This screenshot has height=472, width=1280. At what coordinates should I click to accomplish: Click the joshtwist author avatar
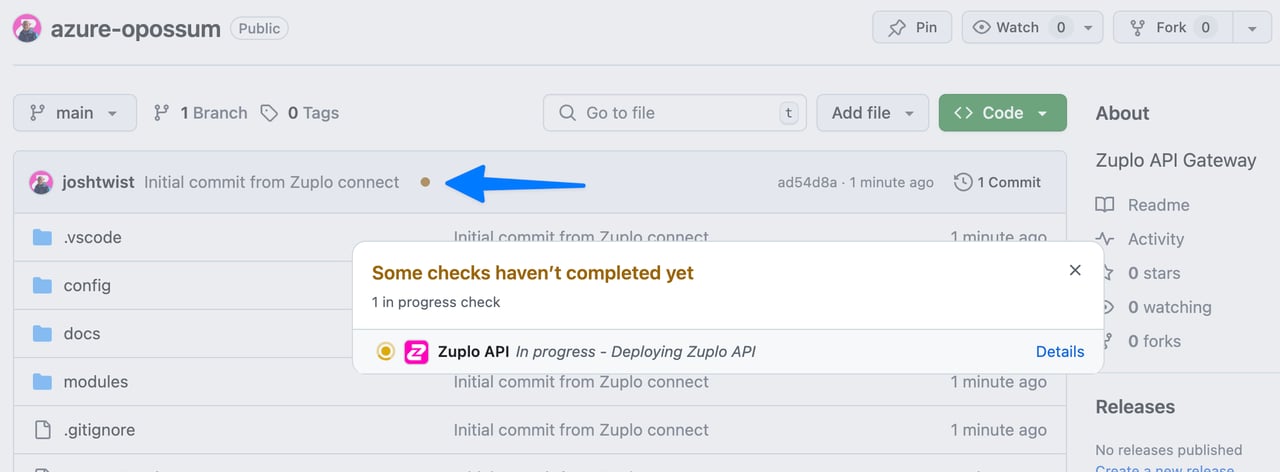41,182
